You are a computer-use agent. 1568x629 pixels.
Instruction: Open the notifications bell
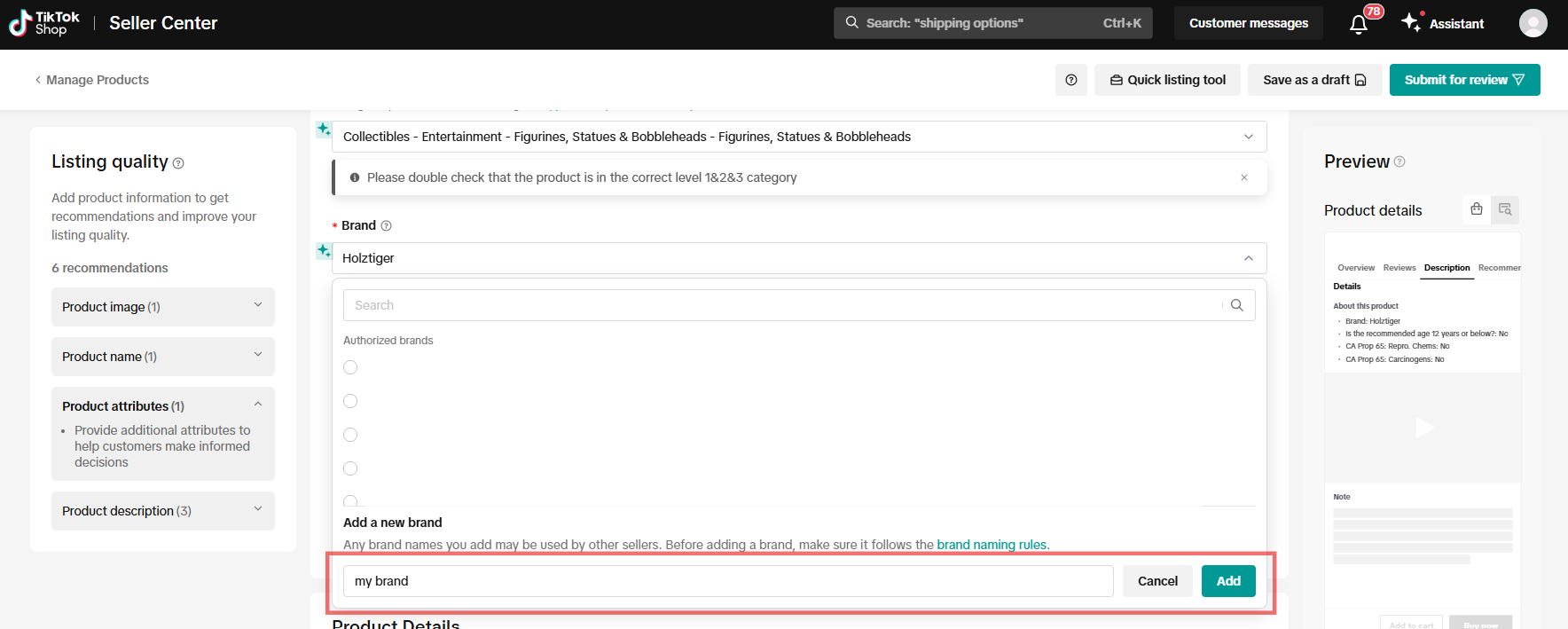(x=1358, y=24)
